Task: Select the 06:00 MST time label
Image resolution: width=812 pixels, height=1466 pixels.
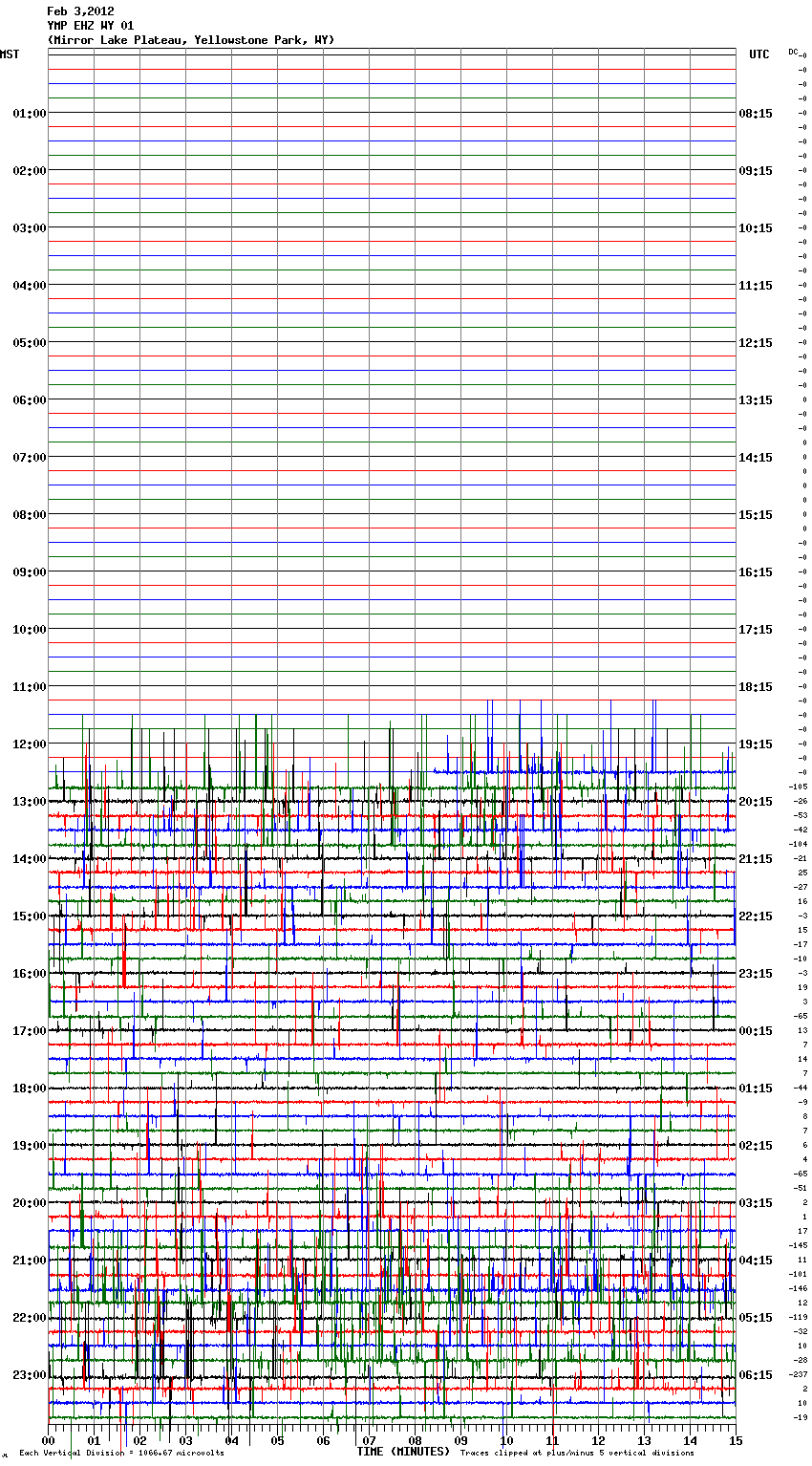Action: point(30,400)
